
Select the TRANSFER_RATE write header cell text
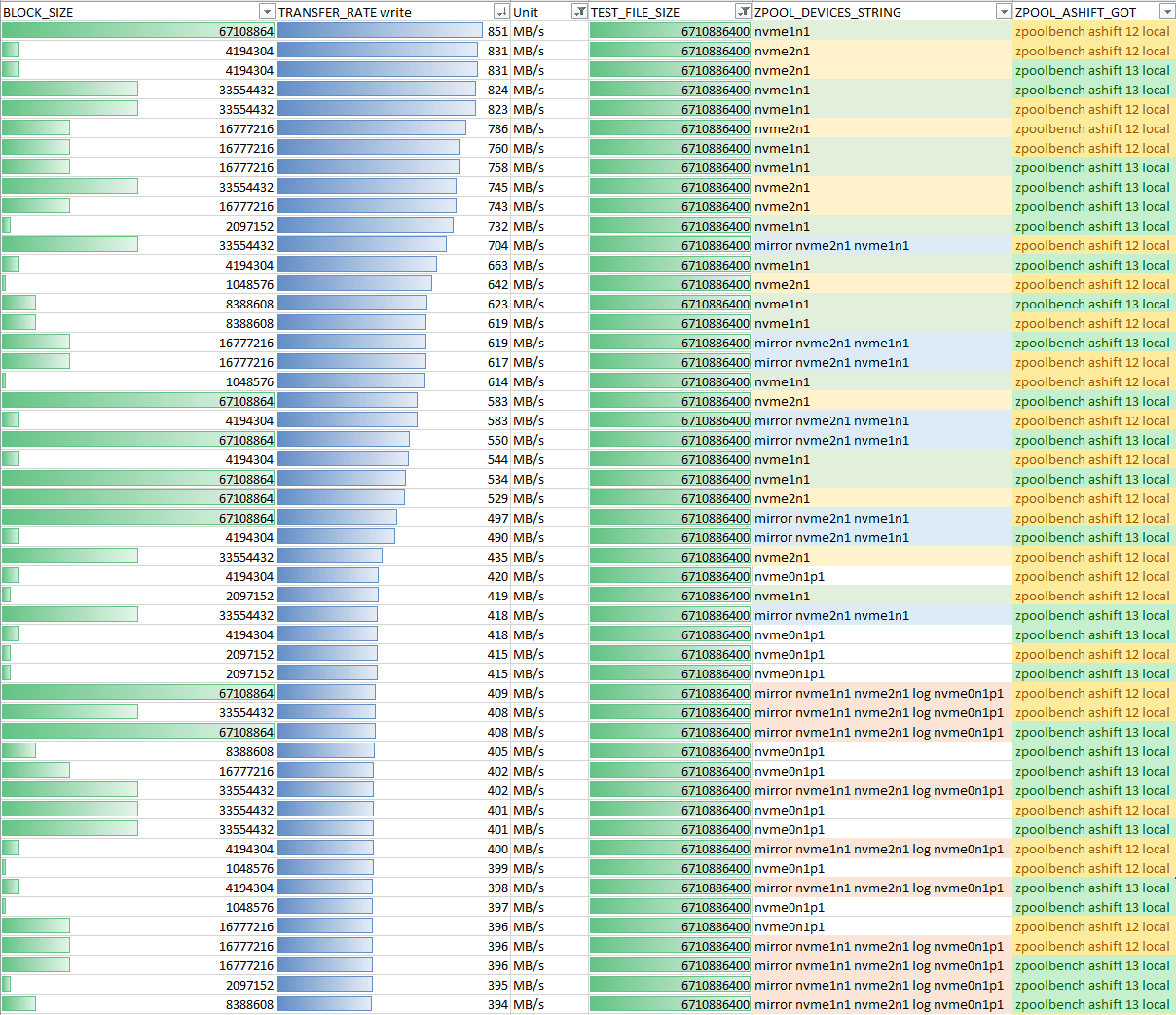pos(345,12)
